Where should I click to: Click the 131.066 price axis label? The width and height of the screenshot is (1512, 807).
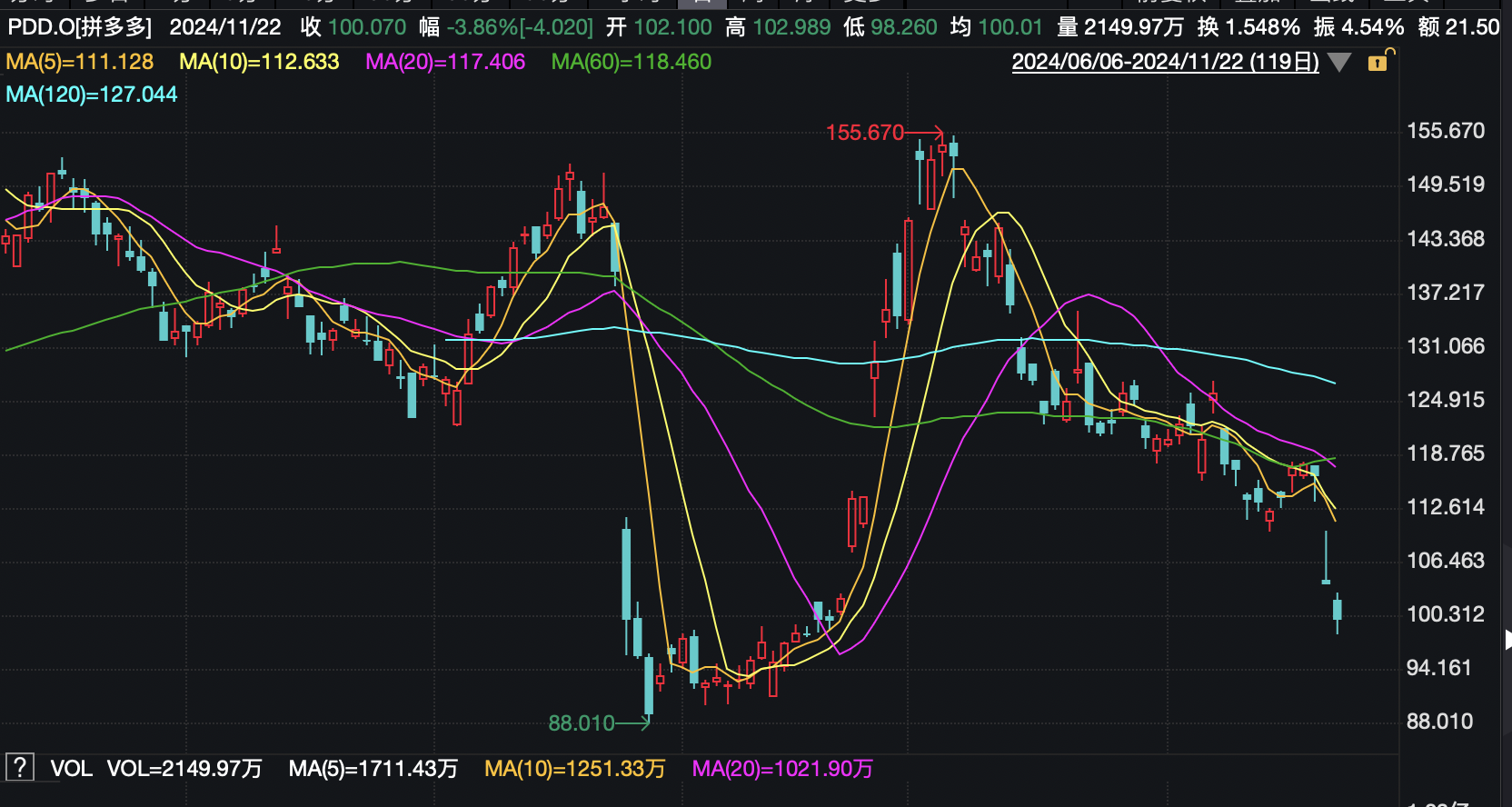[1446, 346]
